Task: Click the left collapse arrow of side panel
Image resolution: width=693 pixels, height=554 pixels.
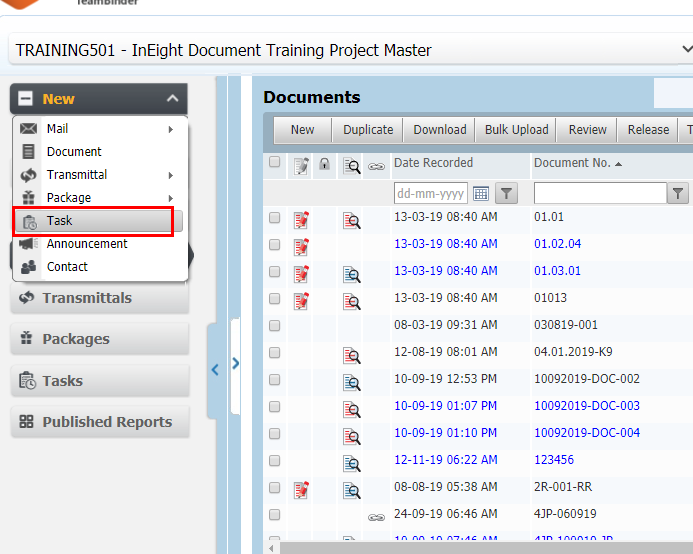Action: tap(215, 370)
